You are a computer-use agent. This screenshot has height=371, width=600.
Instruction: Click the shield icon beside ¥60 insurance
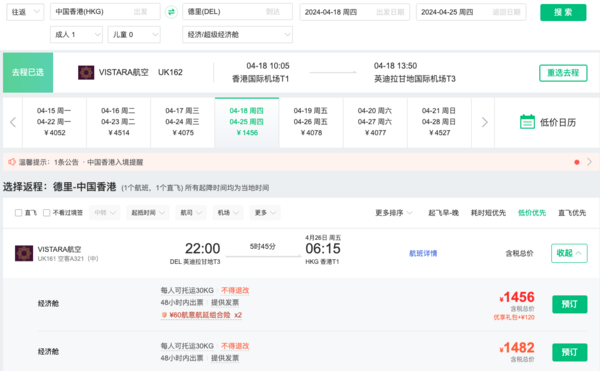pos(164,315)
